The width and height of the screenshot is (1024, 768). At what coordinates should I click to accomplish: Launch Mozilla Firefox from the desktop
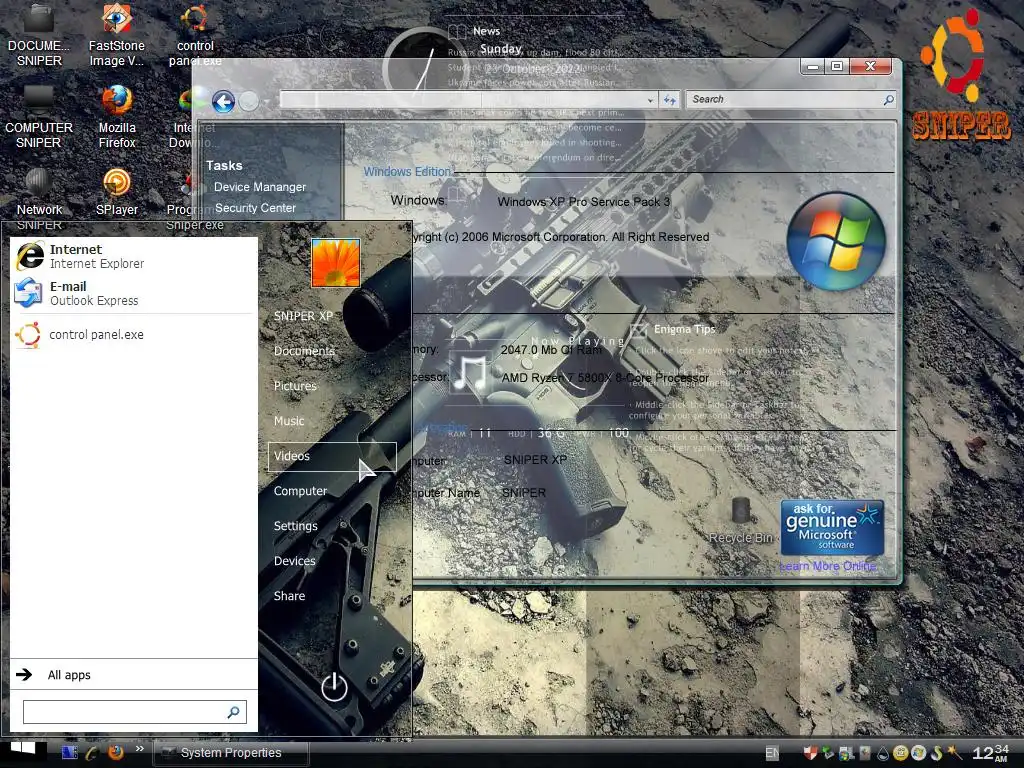[117, 117]
